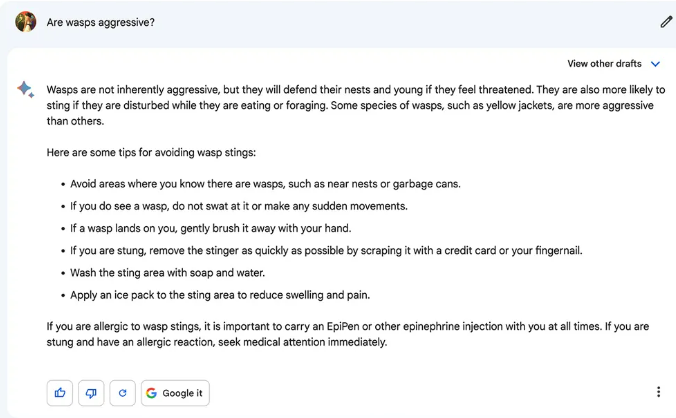The width and height of the screenshot is (676, 418).
Task: Click the pencil icon to edit prompt
Action: tap(666, 22)
